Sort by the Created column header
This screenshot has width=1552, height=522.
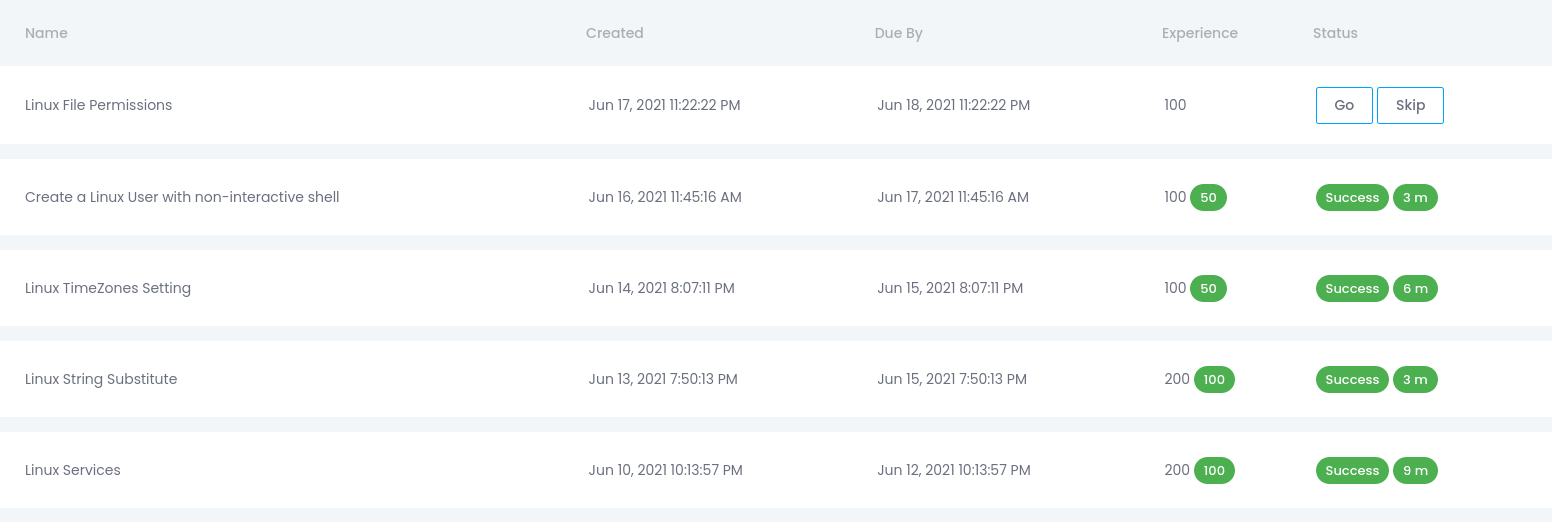614,33
